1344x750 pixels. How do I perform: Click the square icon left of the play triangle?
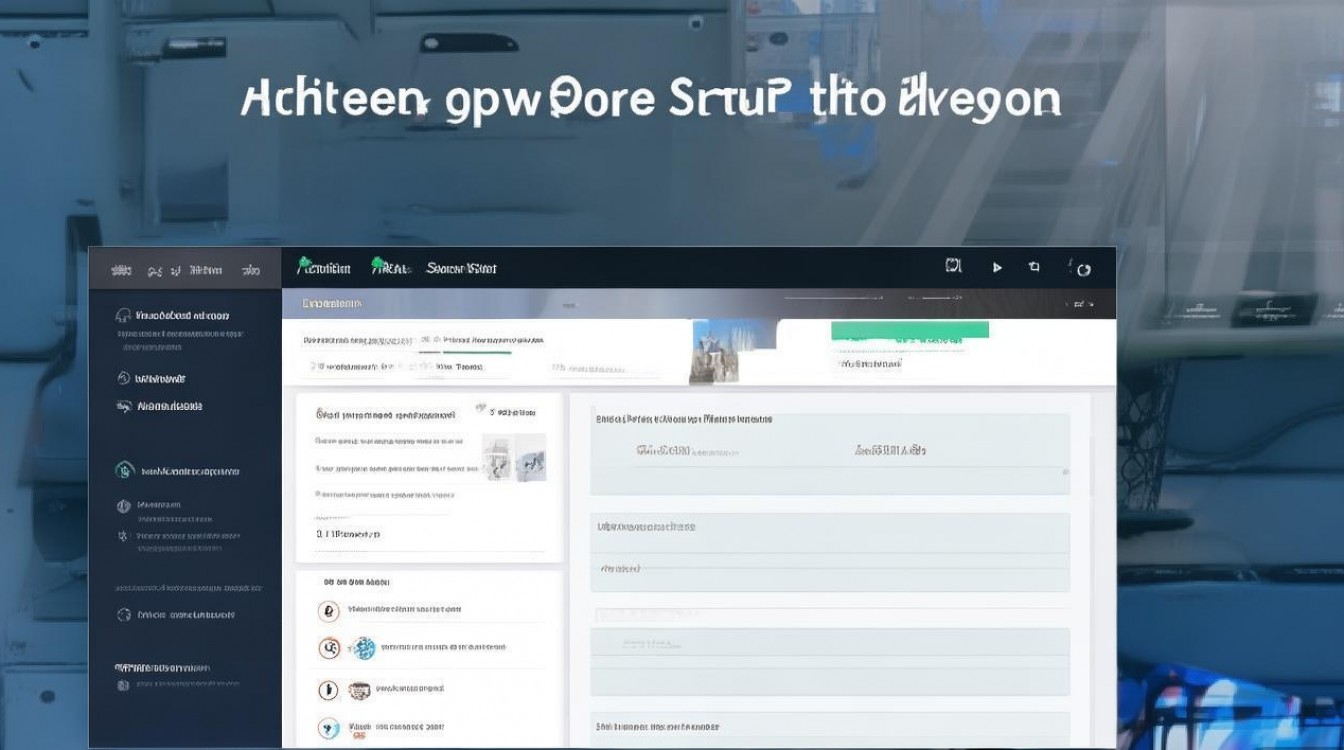click(953, 266)
